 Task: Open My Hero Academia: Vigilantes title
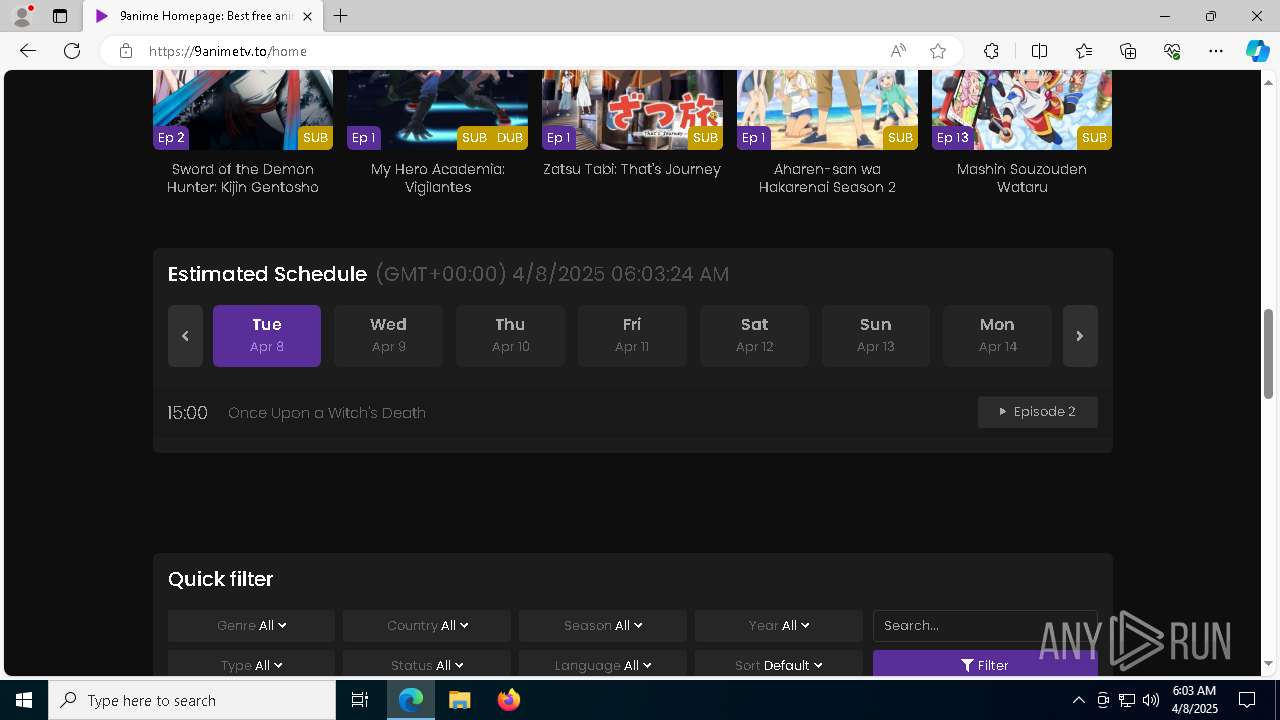pyautogui.click(x=438, y=178)
